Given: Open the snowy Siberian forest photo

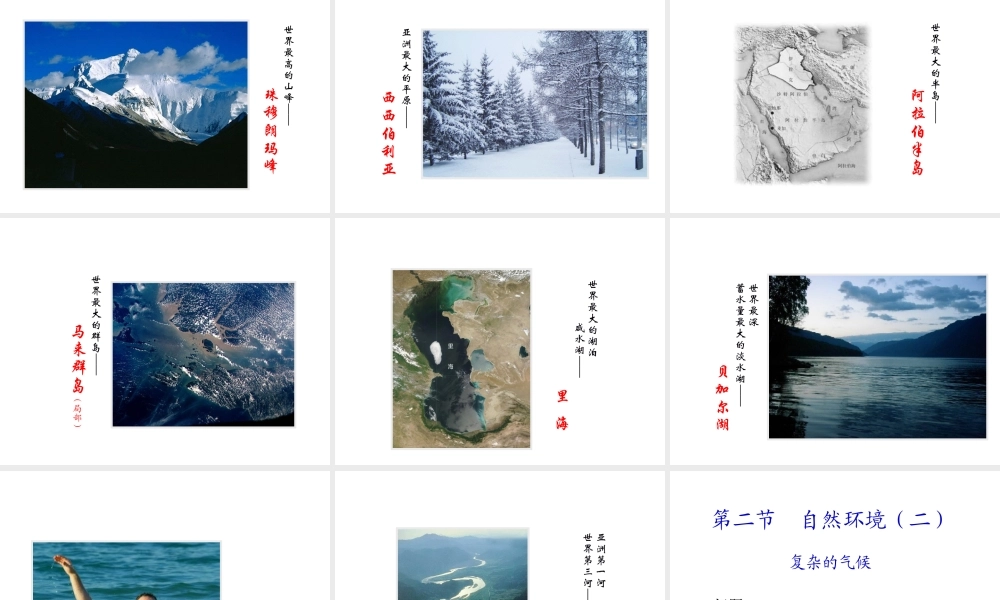Looking at the screenshot, I should (535, 103).
